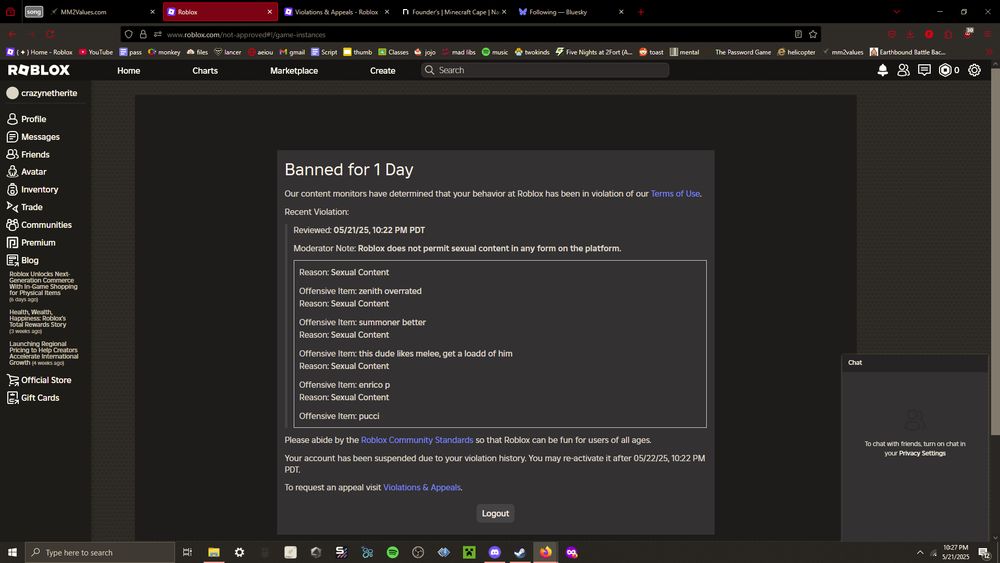Switch to Founder's Minecraft Cape tab

(454, 11)
